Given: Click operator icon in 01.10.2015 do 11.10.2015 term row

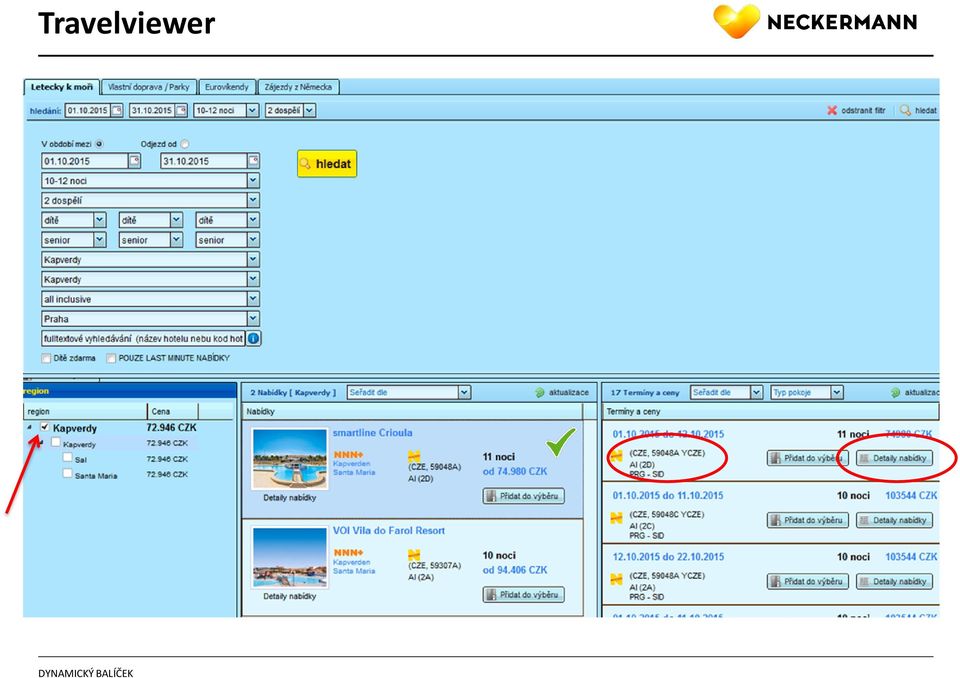Looking at the screenshot, I should [x=617, y=518].
